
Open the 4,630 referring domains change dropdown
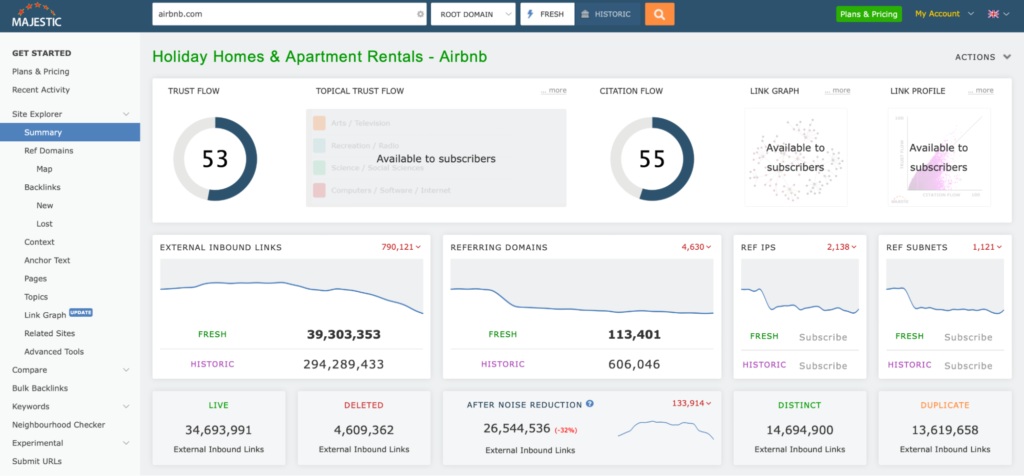(x=697, y=247)
